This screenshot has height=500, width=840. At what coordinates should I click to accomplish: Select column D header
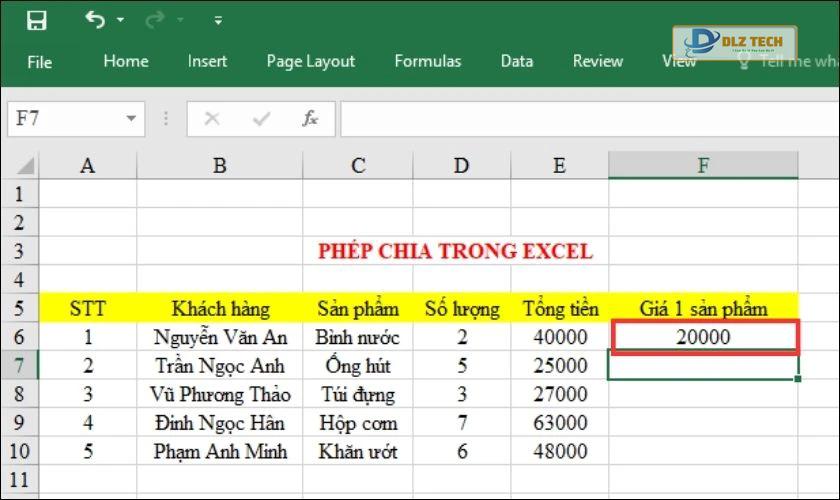tap(462, 165)
